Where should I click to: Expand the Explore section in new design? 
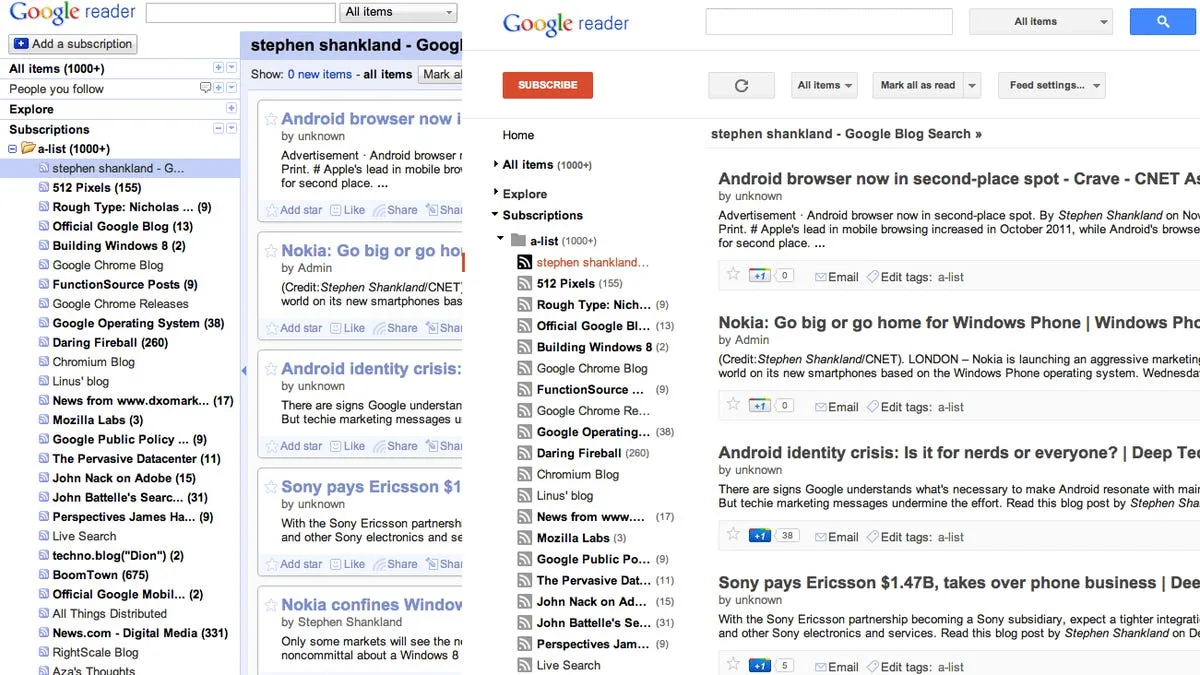pos(495,193)
